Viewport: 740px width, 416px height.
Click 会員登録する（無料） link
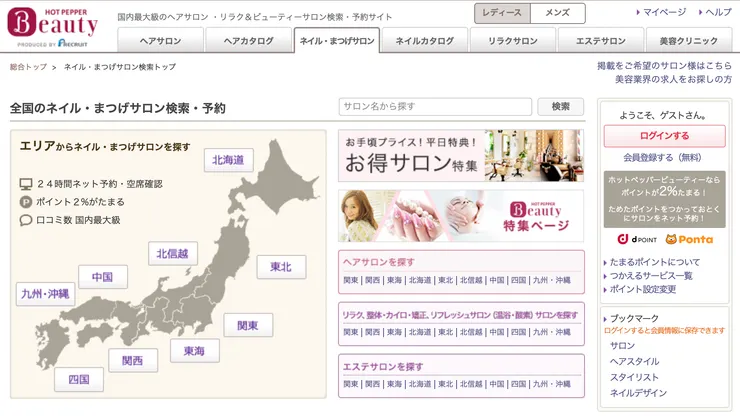coord(662,158)
